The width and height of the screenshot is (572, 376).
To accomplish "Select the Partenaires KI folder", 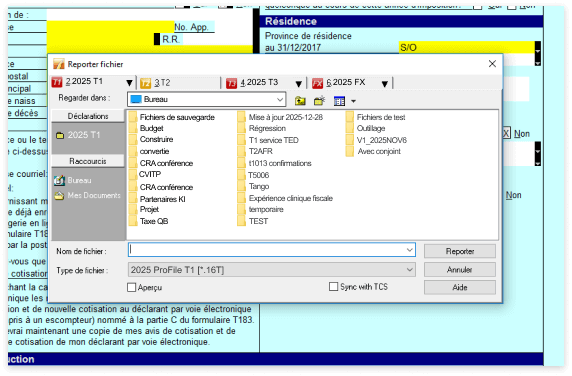I will click(158, 199).
